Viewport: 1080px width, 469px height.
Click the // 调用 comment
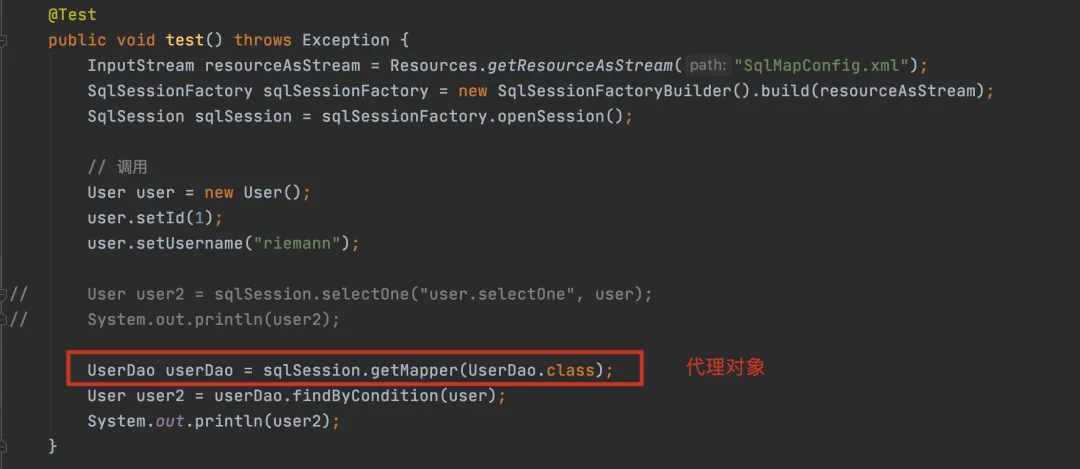click(117, 167)
